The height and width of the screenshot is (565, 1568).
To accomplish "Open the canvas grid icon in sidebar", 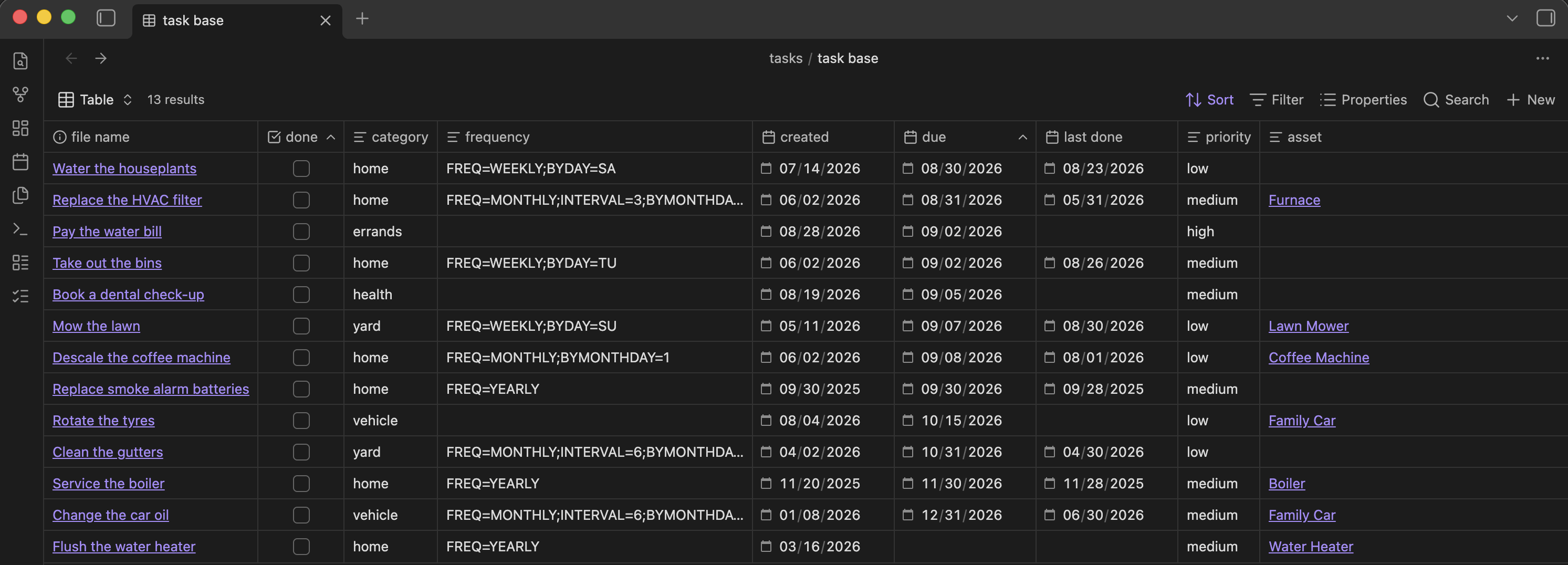I will click(20, 128).
